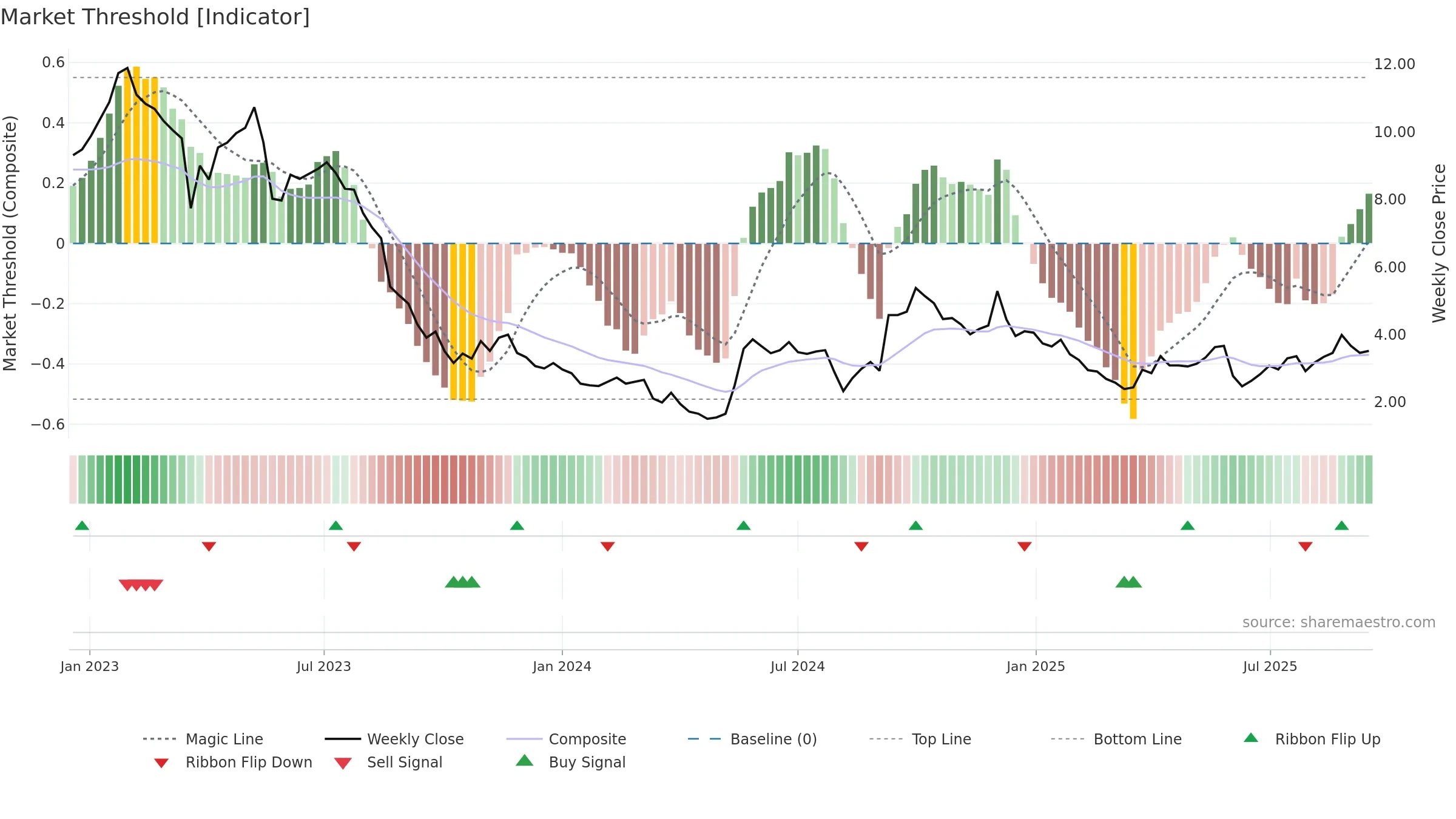The width and height of the screenshot is (1456, 819).
Task: Click the ribbon flip down marker after Jul 2024
Action: [x=861, y=547]
